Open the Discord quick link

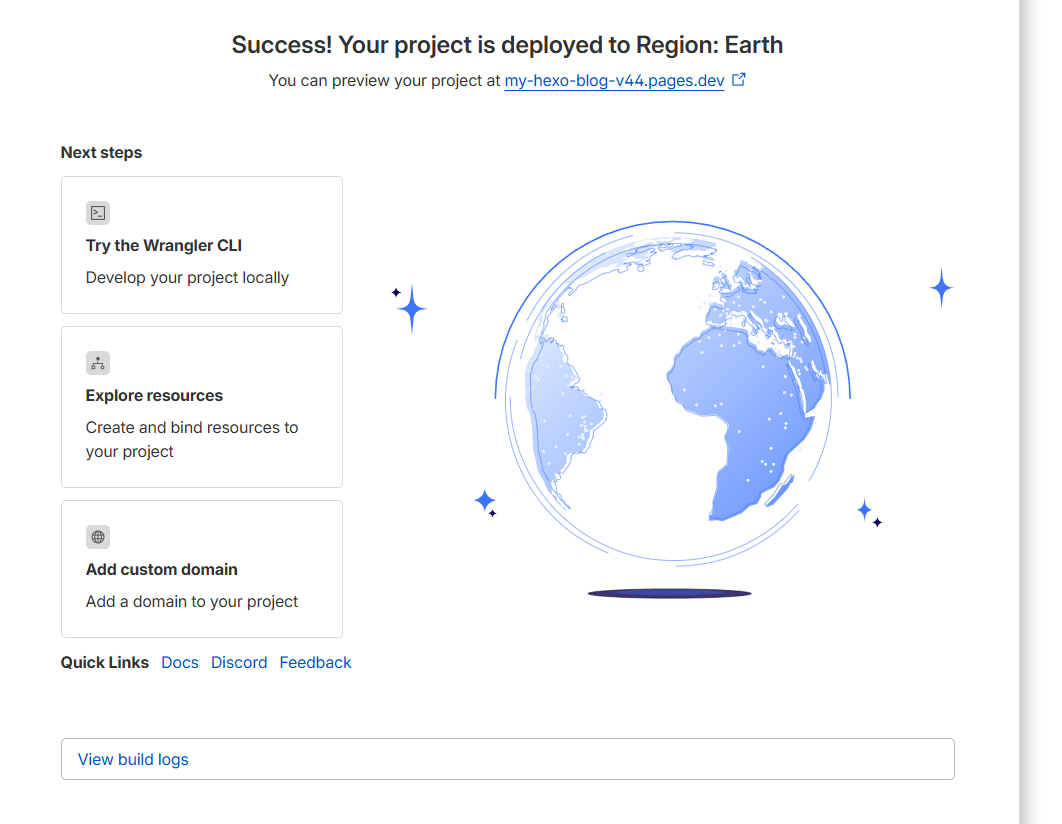click(239, 662)
